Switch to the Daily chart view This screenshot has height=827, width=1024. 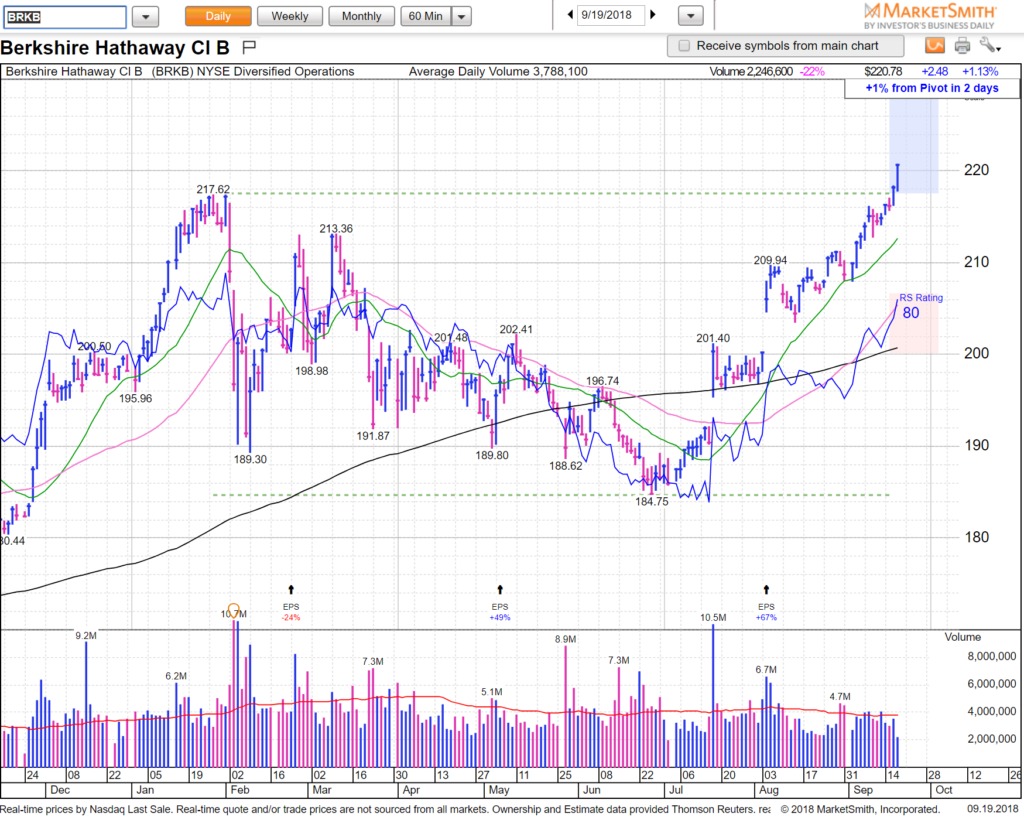[x=218, y=16]
